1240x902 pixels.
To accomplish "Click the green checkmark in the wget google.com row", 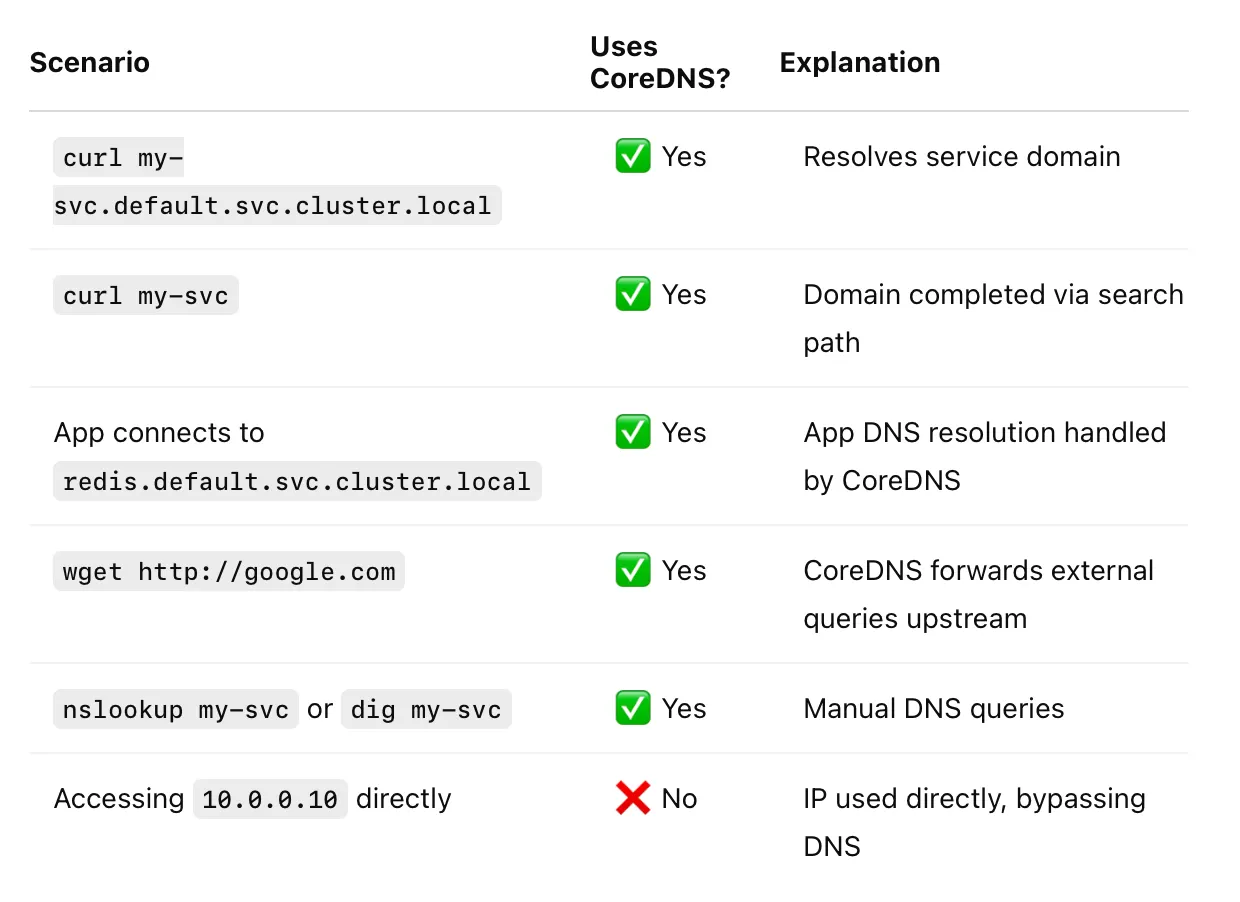I will coord(633,570).
